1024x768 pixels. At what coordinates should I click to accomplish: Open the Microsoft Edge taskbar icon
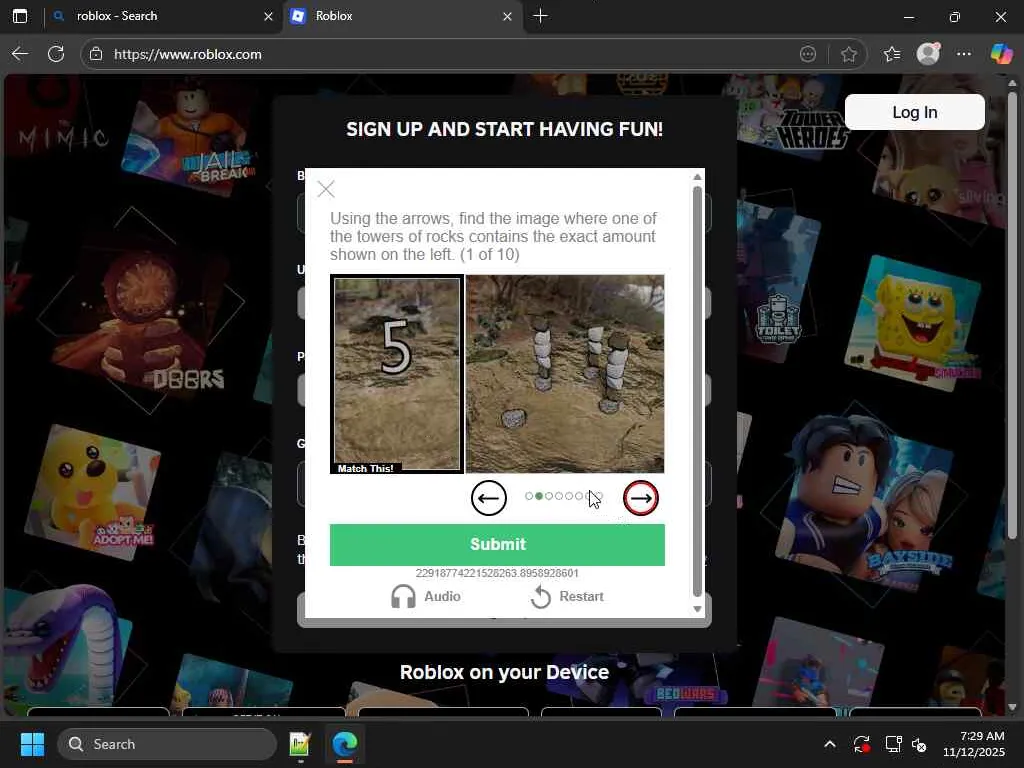(345, 744)
